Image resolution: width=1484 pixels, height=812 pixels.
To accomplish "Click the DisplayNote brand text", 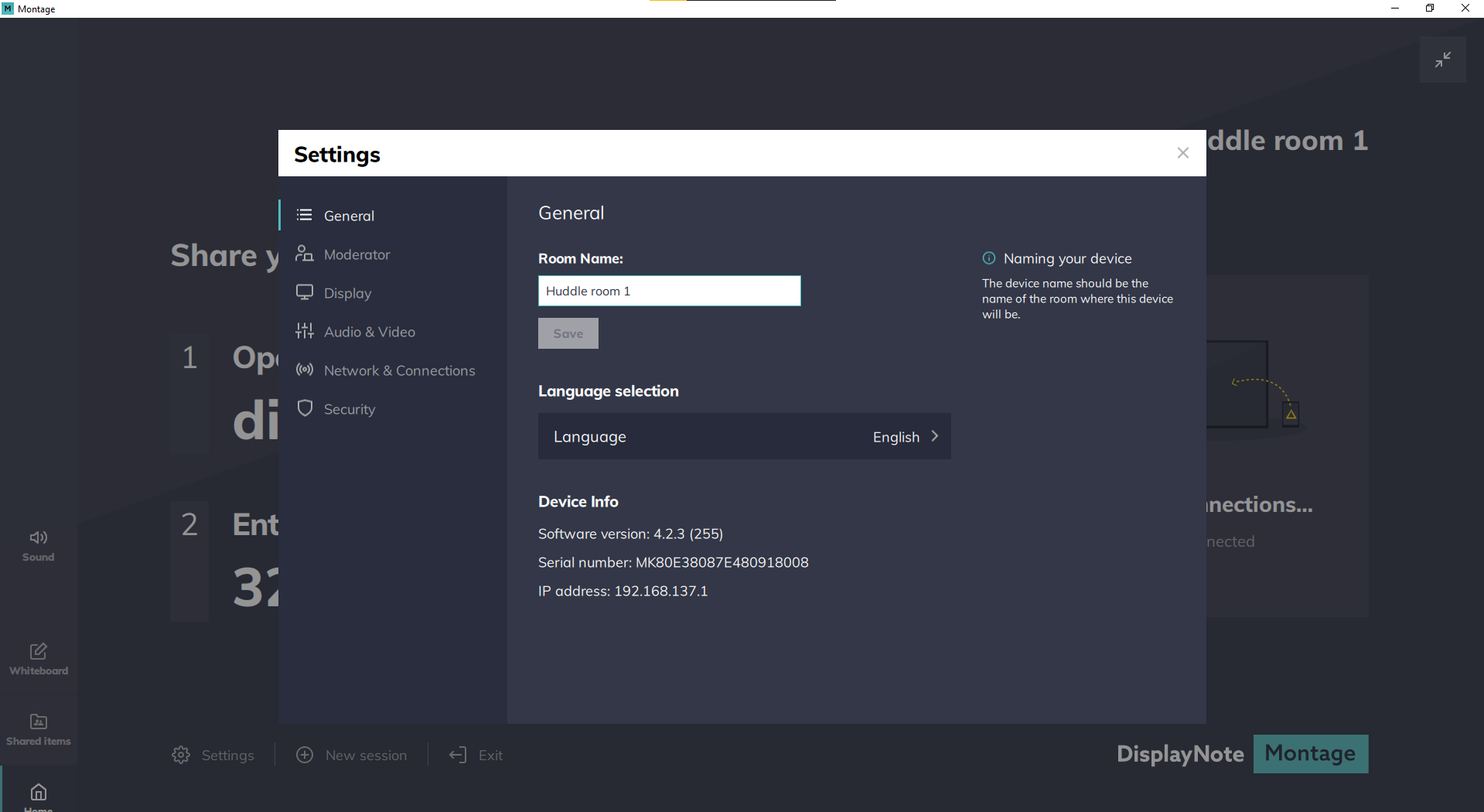I will click(1181, 754).
